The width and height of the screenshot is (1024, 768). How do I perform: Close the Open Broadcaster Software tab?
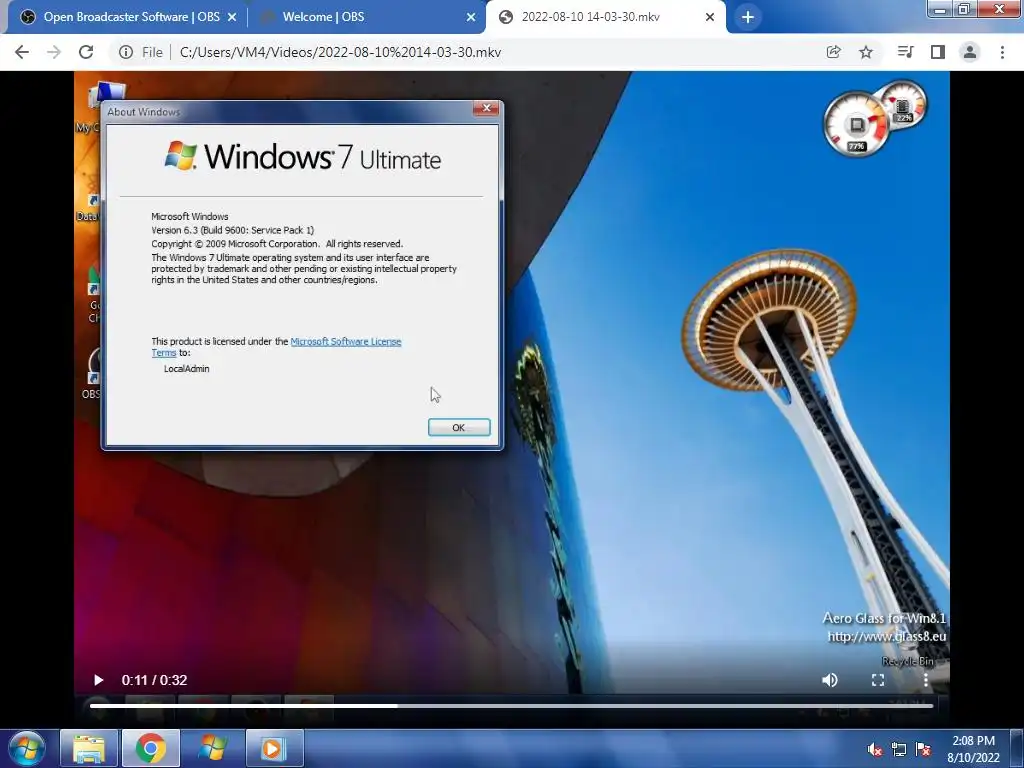point(232,18)
